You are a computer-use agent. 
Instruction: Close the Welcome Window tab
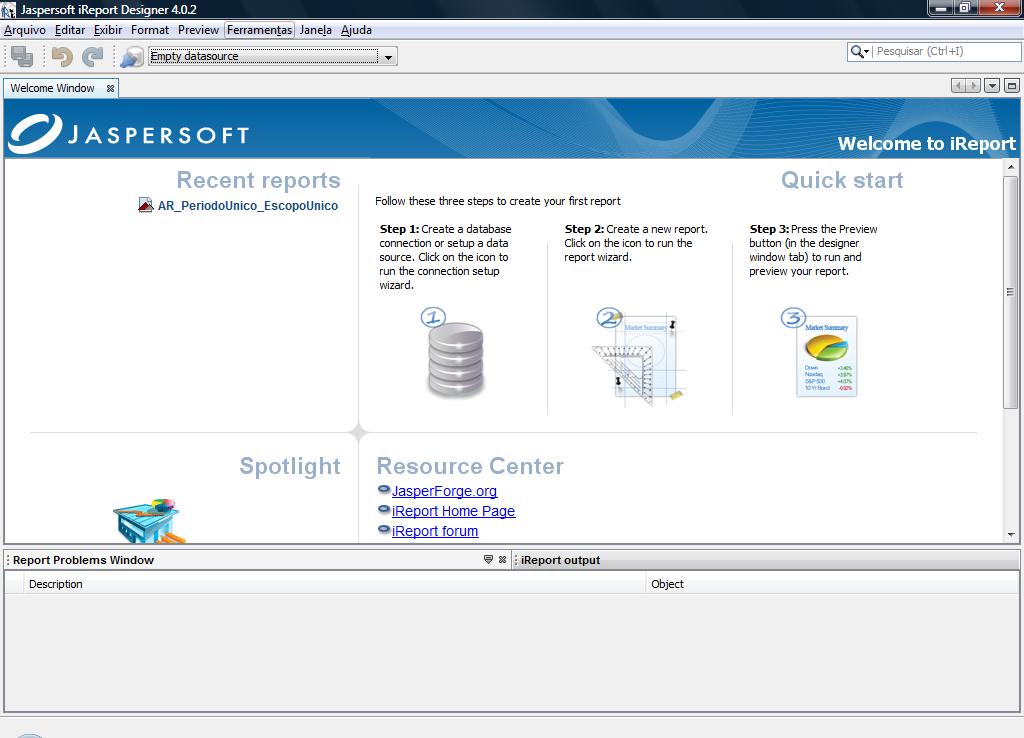click(110, 88)
